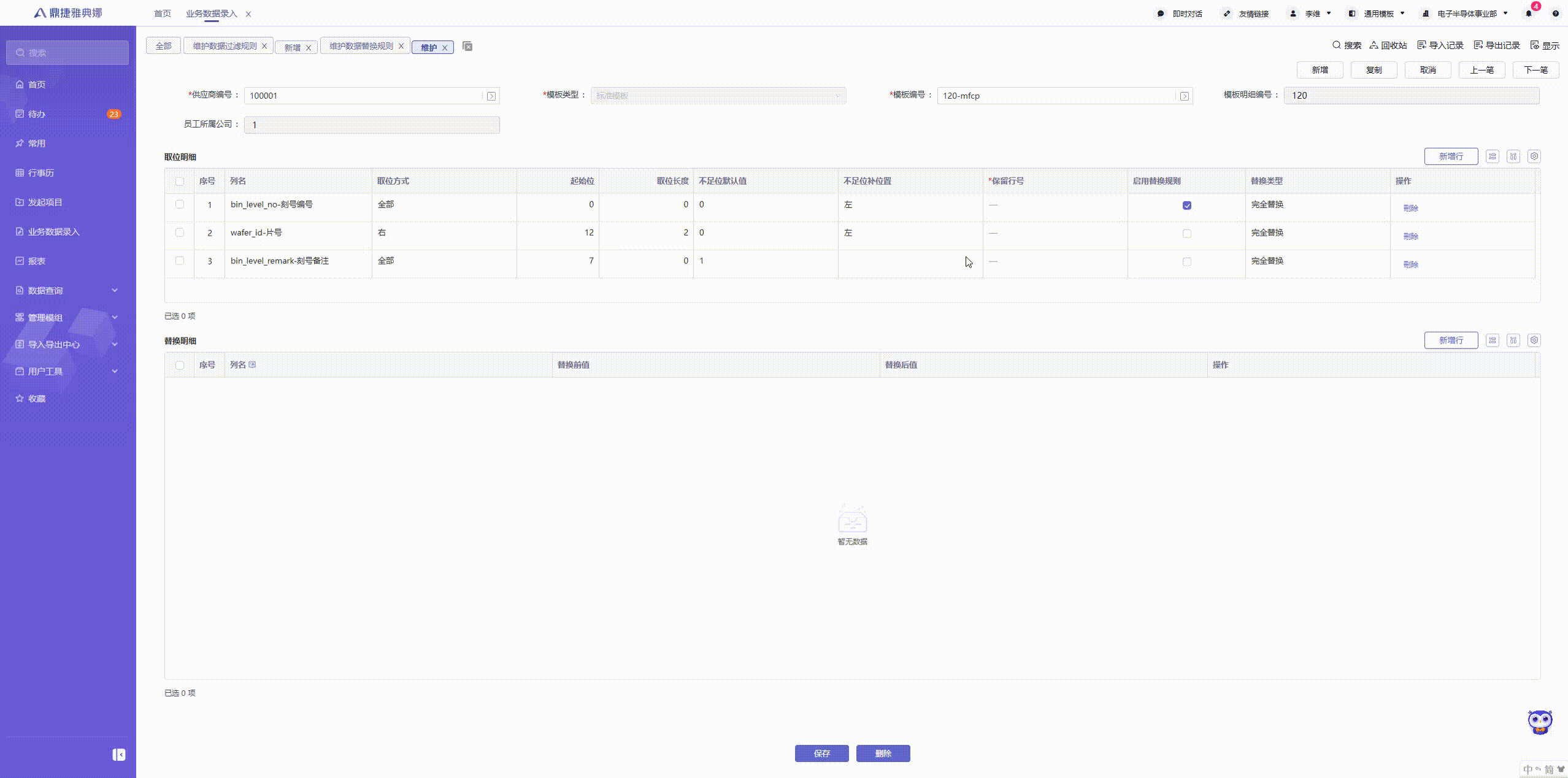This screenshot has width=1568, height=778.
Task: Uncheck 启用替换规则 for bin_level_no row
Action: [1186, 206]
